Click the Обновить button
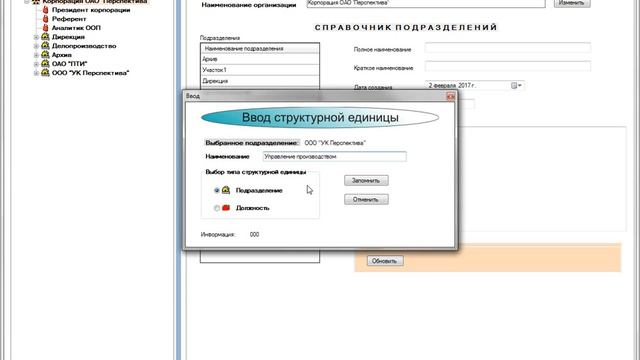The width and height of the screenshot is (640, 360). [x=385, y=261]
